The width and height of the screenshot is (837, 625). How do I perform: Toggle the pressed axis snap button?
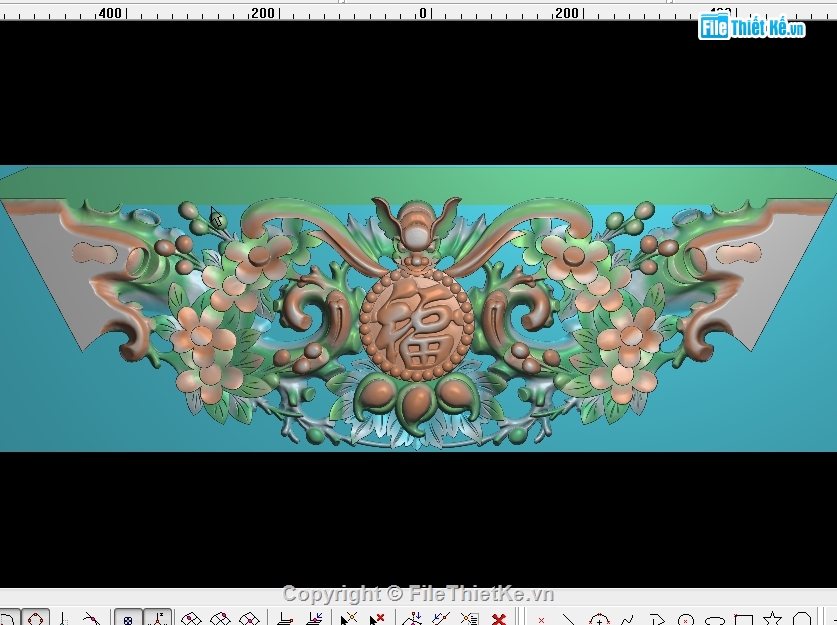[x=158, y=620]
